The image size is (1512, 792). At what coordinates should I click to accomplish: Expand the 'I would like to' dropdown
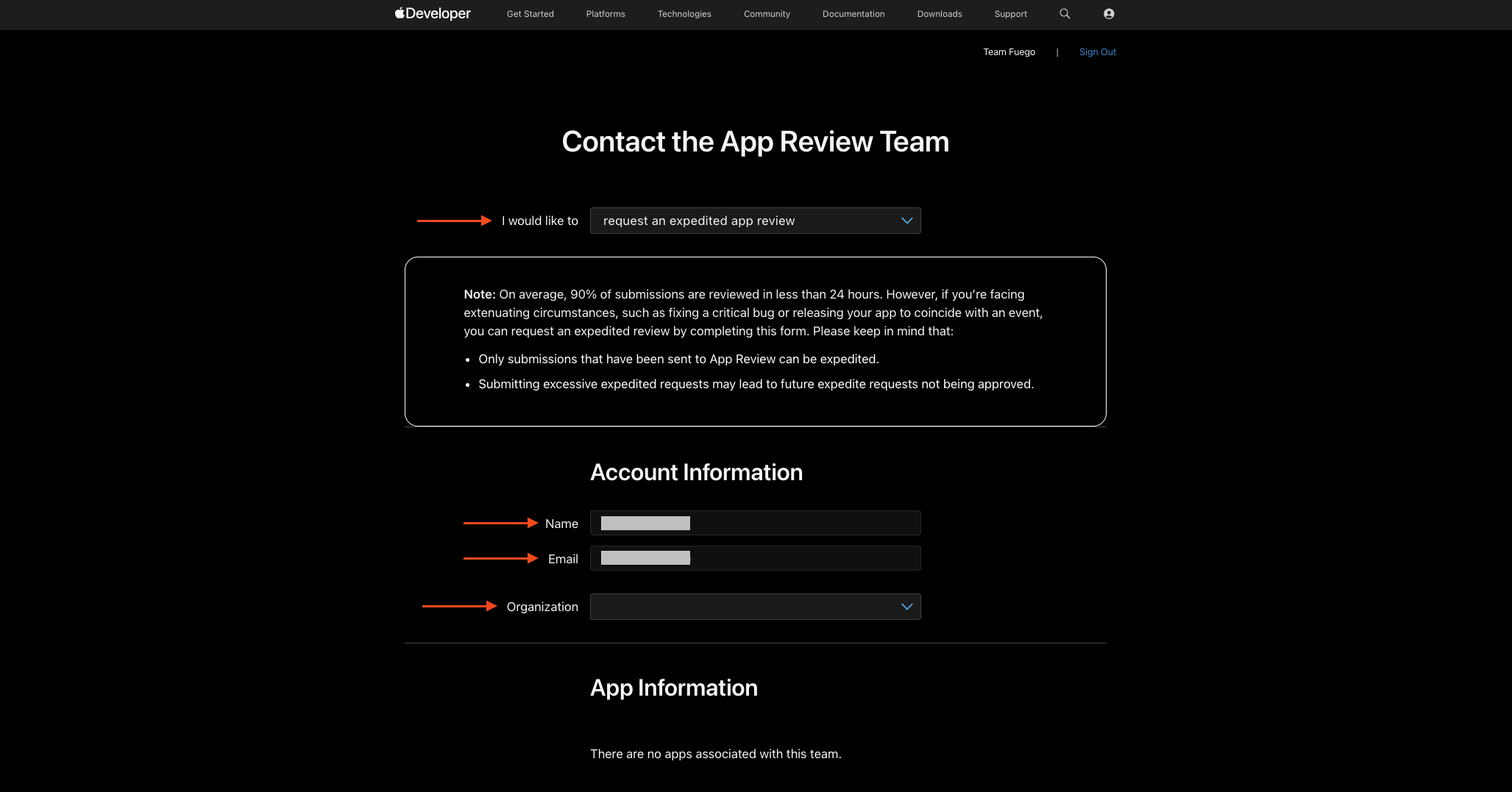point(756,221)
